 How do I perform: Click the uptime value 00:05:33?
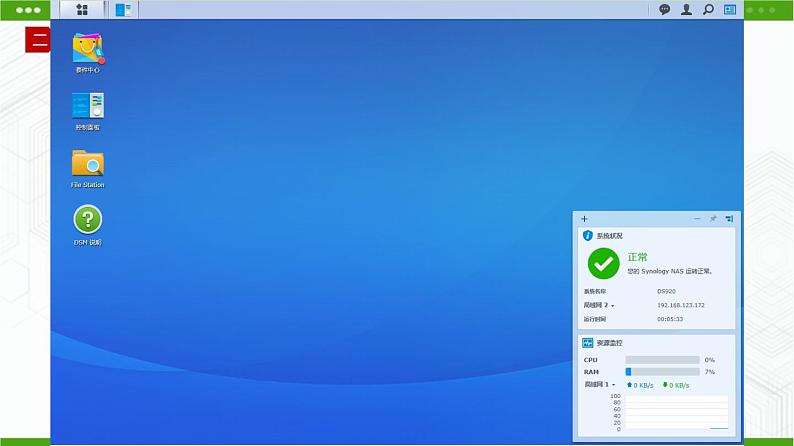[670, 319]
